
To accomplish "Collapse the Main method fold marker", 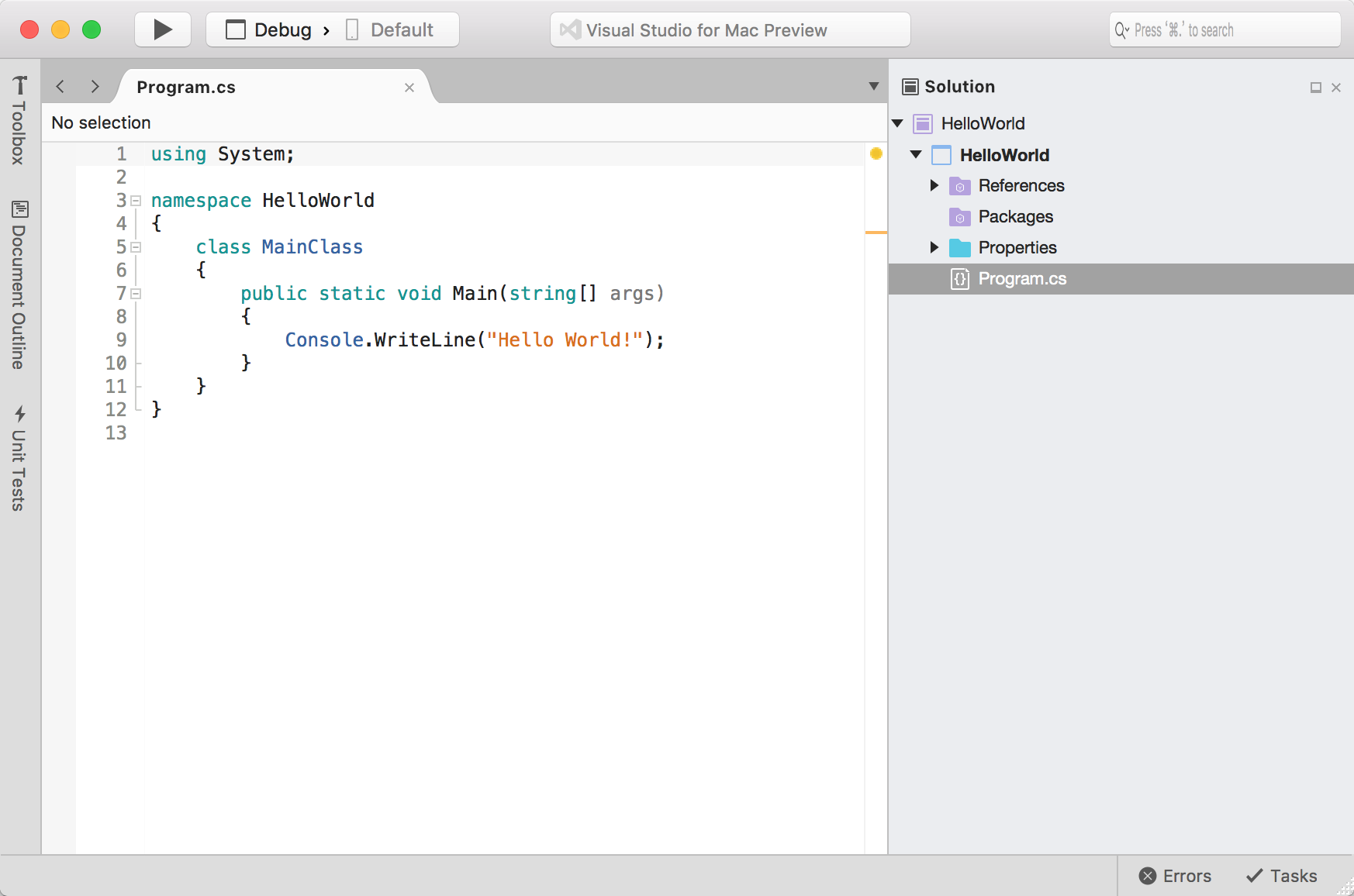I will [136, 294].
